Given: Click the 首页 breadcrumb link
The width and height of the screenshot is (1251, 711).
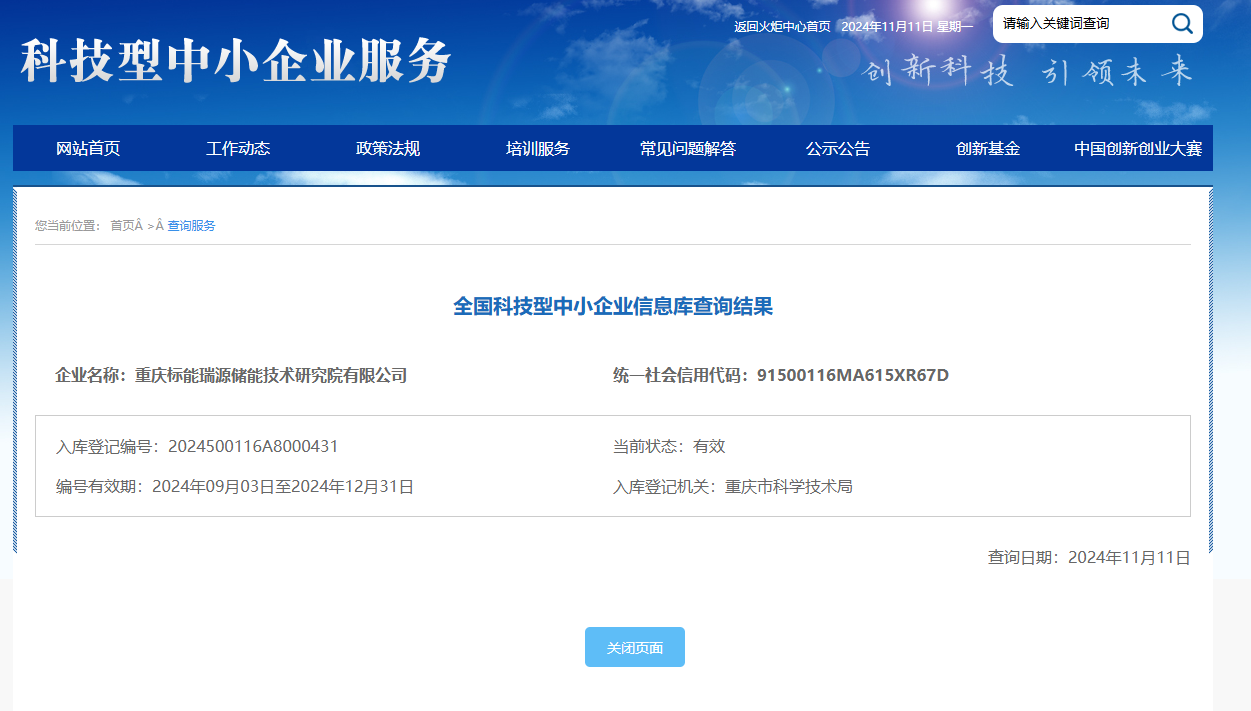Looking at the screenshot, I should pyautogui.click(x=122, y=226).
